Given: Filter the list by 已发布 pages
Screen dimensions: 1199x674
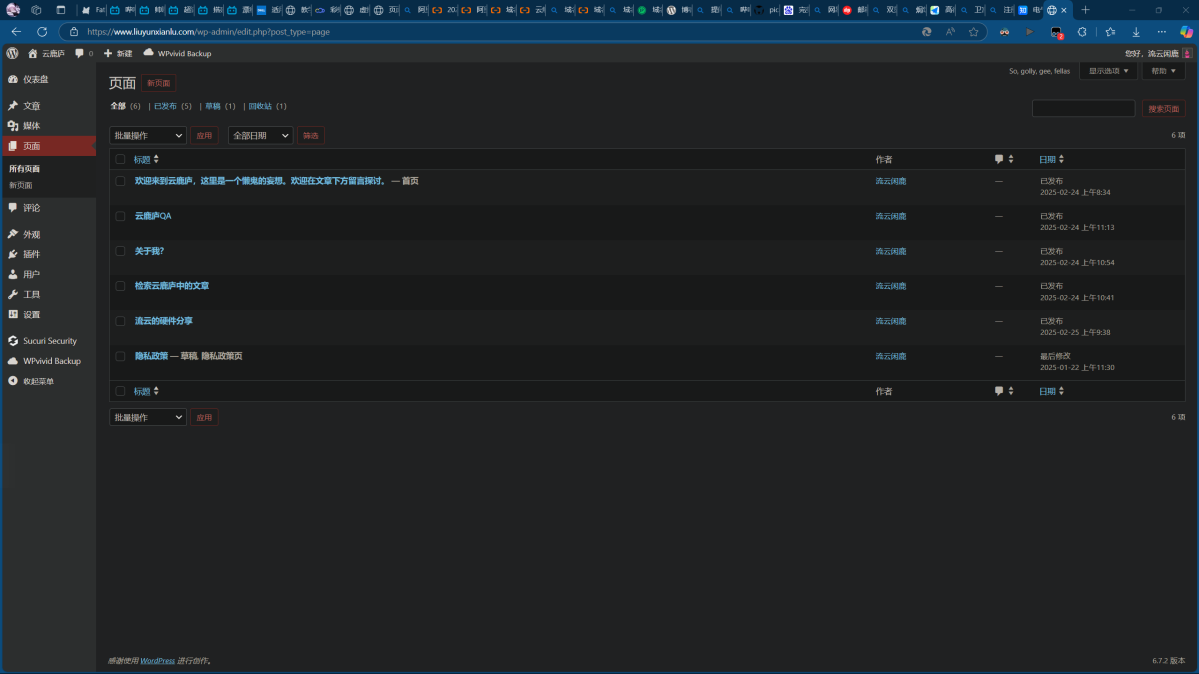Looking at the screenshot, I should 165,106.
